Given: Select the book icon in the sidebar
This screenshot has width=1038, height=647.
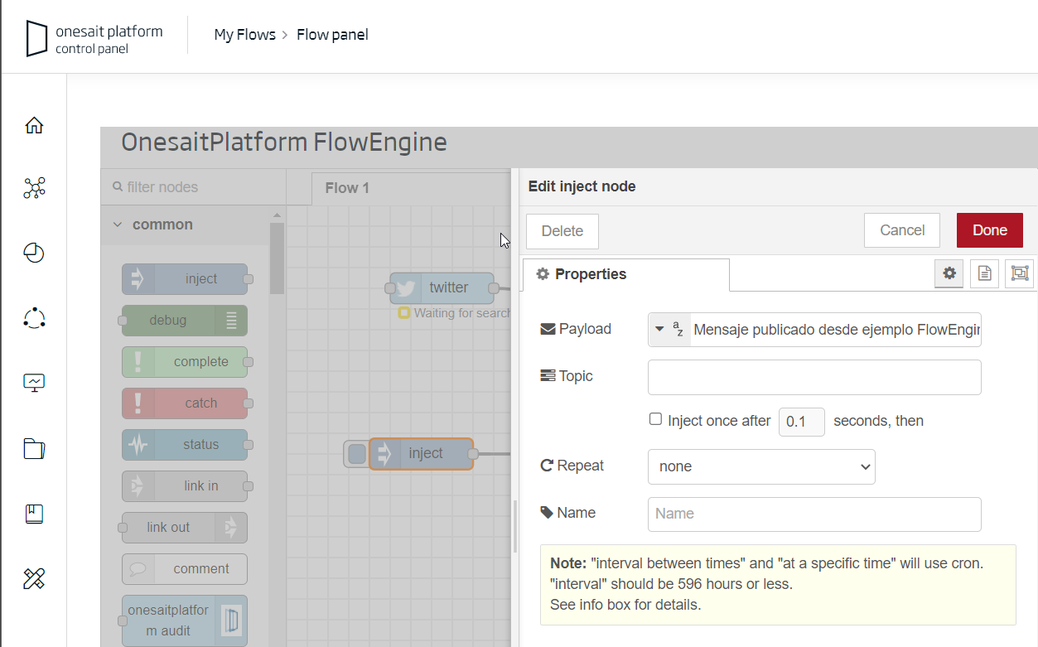Looking at the screenshot, I should [x=34, y=513].
